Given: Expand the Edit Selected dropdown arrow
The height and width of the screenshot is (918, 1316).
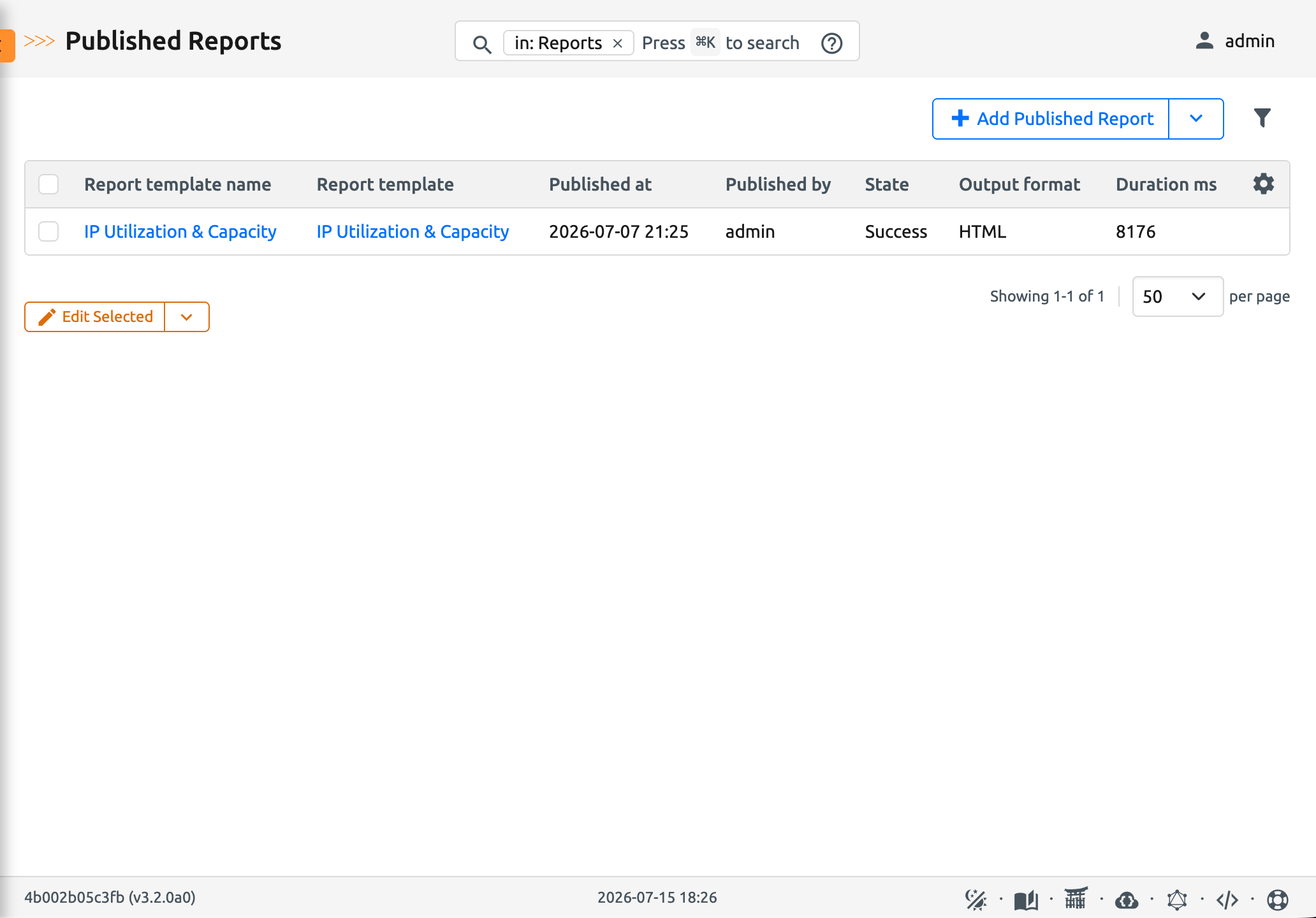Looking at the screenshot, I should 187,317.
